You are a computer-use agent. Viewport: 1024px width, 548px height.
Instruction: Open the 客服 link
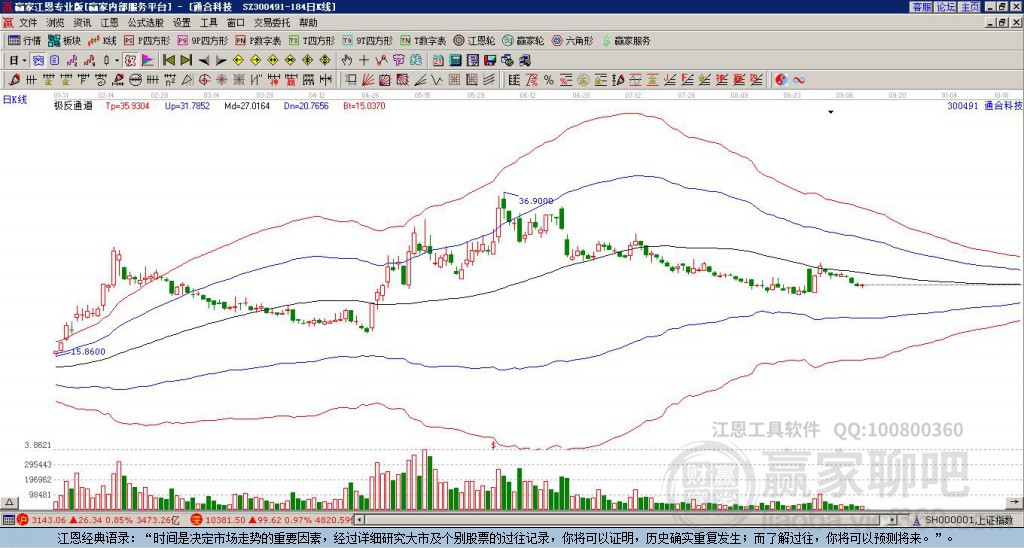coord(921,7)
